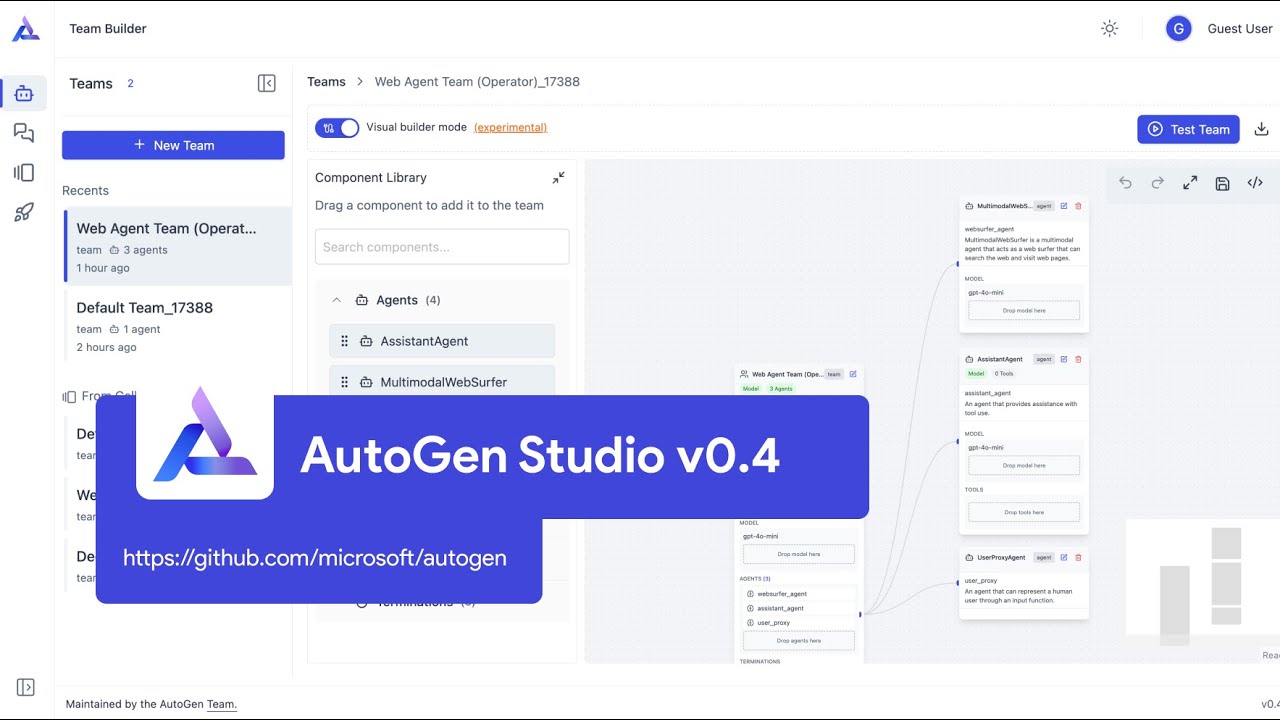This screenshot has width=1280, height=720.
Task: Collapse the Component Library panel
Action: coord(558,177)
